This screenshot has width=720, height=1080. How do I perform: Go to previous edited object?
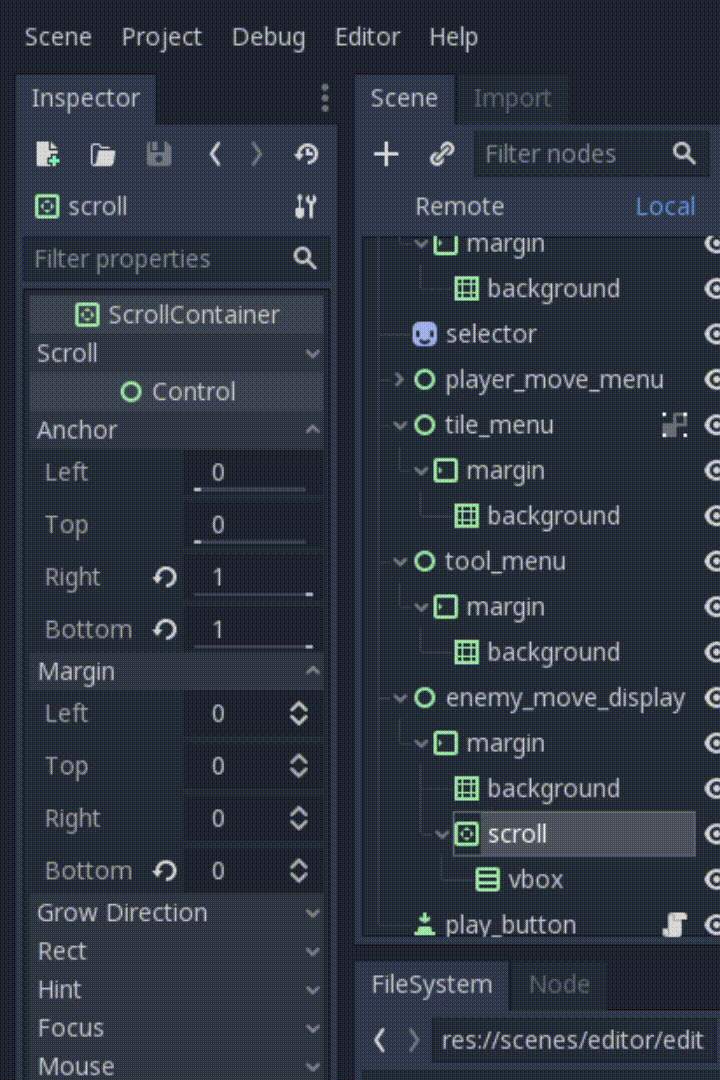coord(215,154)
